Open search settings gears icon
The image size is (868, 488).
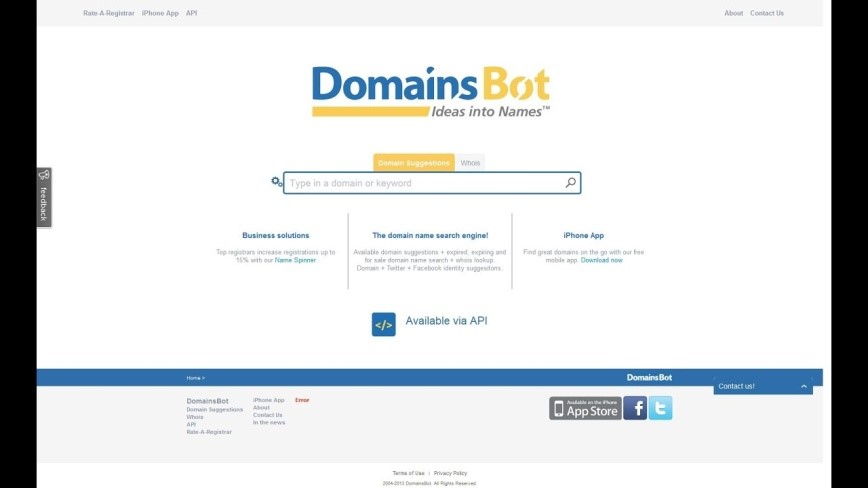[x=277, y=181]
